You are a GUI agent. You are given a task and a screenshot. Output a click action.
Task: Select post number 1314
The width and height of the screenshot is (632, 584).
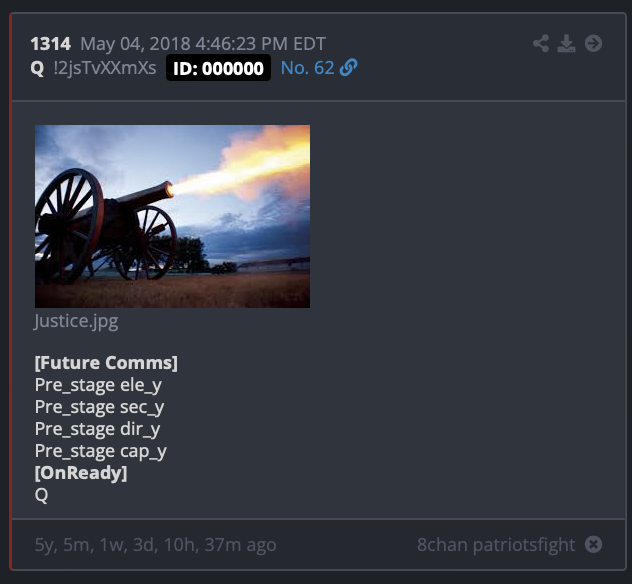tap(51, 44)
